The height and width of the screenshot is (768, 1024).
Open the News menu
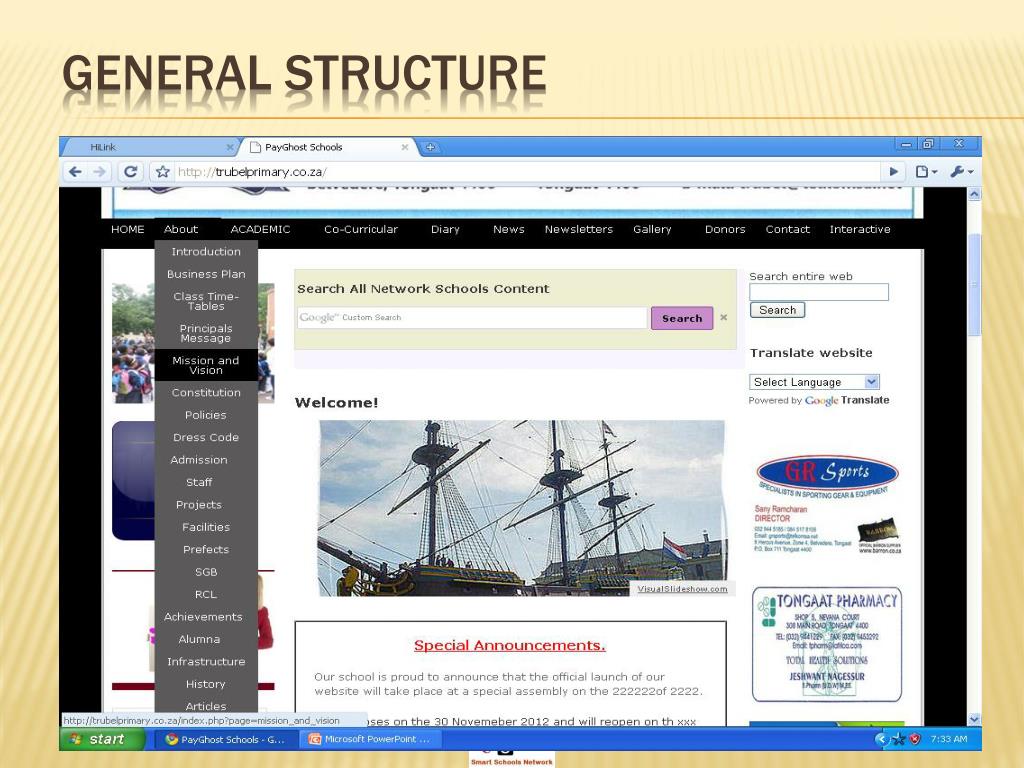pos(509,229)
